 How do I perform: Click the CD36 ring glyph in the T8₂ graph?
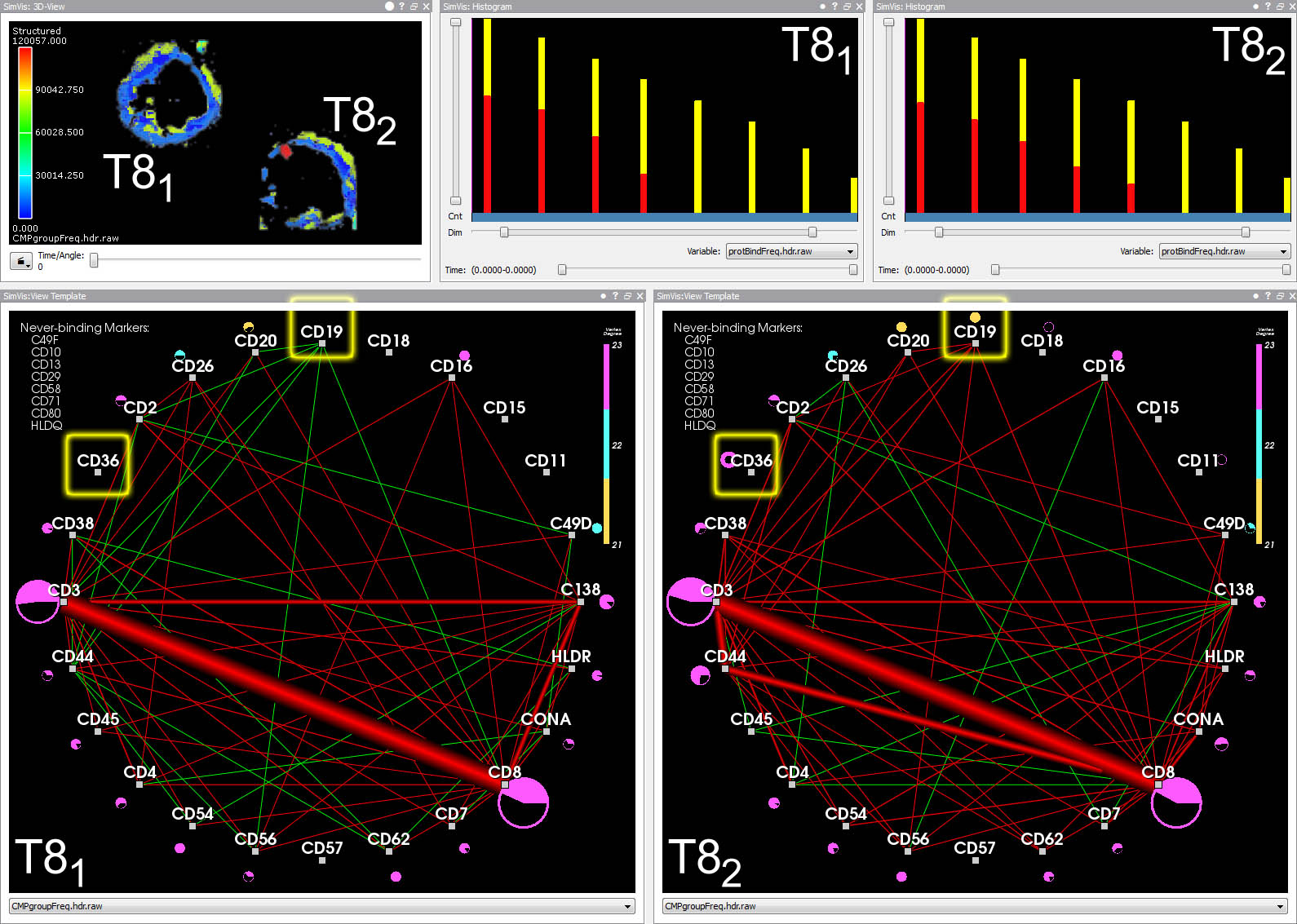[x=728, y=460]
